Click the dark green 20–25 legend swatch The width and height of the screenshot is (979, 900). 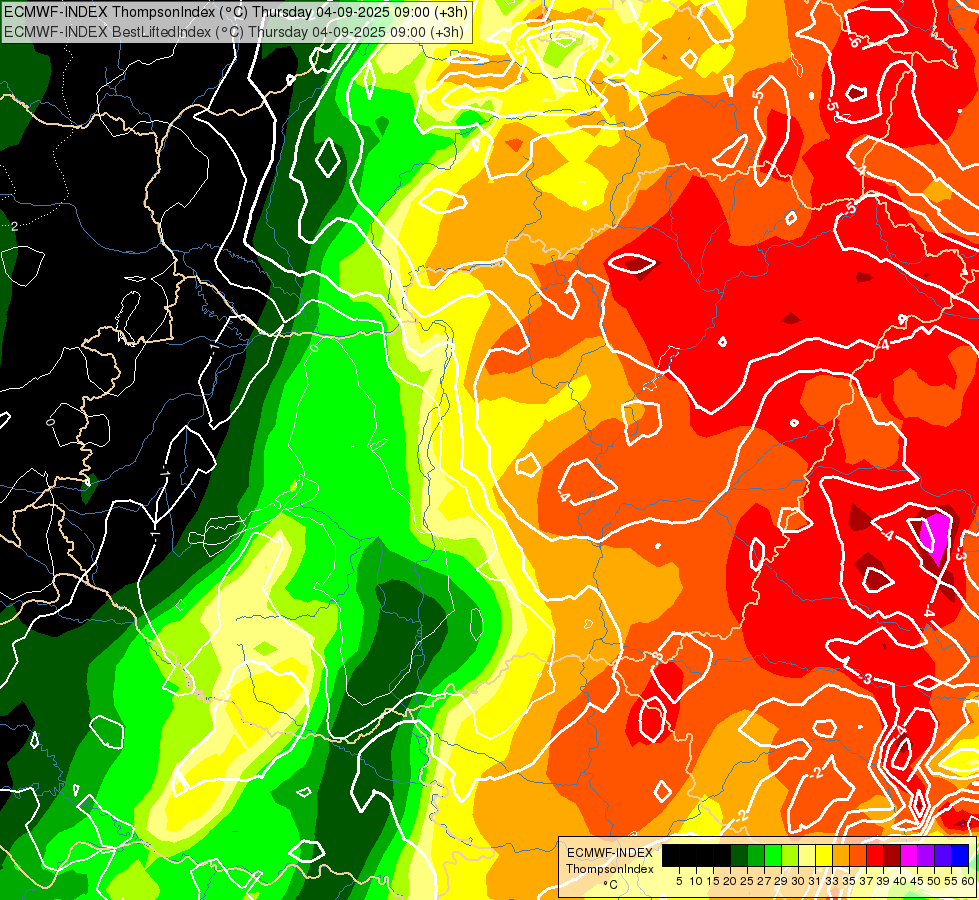tap(739, 856)
